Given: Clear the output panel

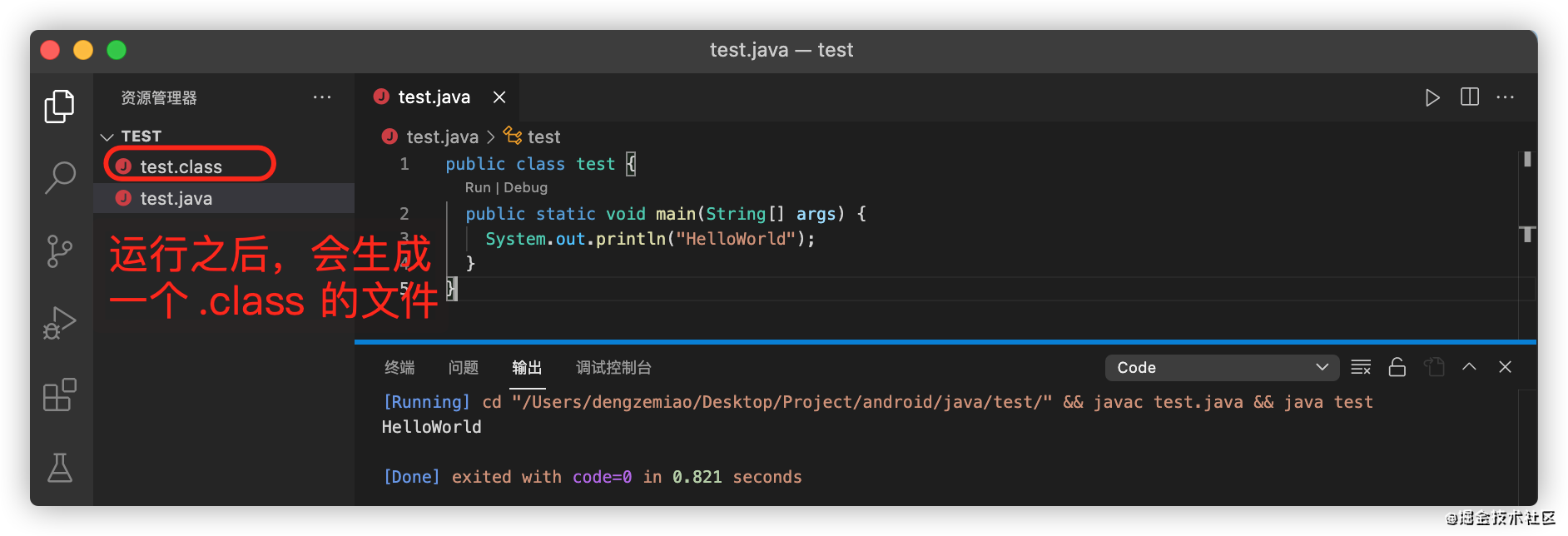Looking at the screenshot, I should click(1361, 367).
